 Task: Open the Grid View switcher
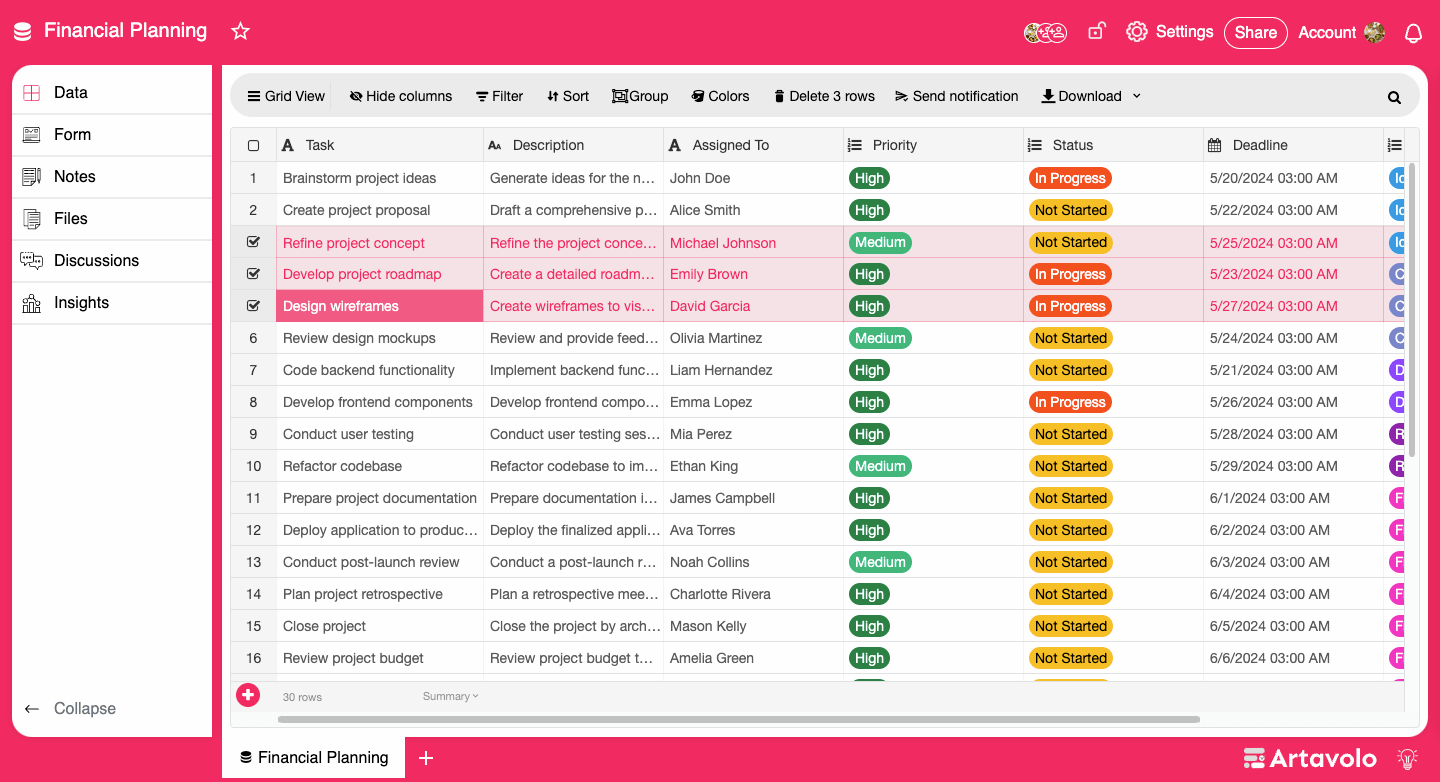coord(286,96)
